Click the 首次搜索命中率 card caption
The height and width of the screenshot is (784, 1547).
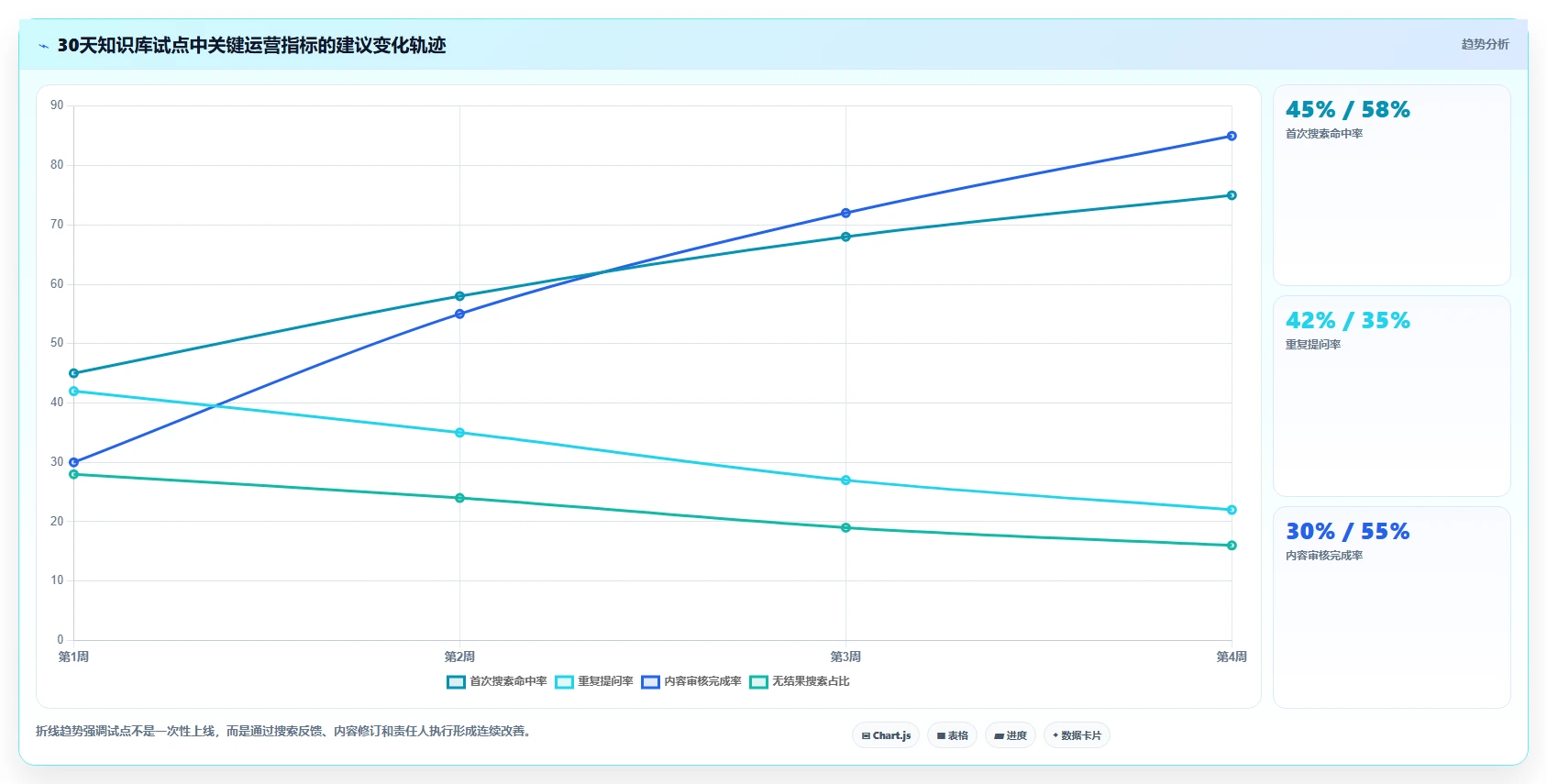click(x=1324, y=134)
